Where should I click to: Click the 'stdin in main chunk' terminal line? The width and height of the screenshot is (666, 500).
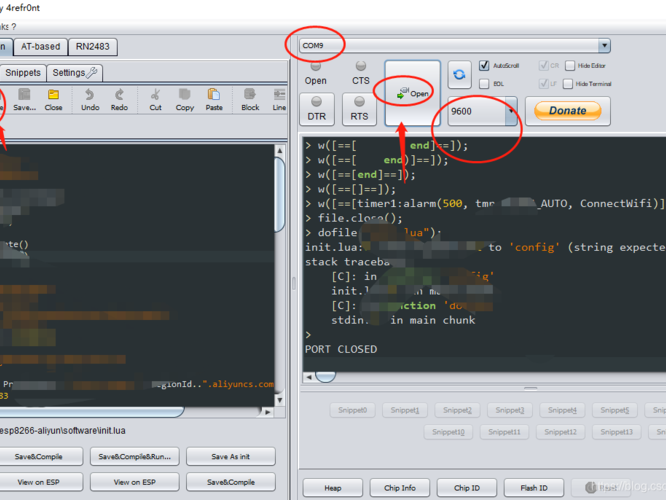coord(403,320)
